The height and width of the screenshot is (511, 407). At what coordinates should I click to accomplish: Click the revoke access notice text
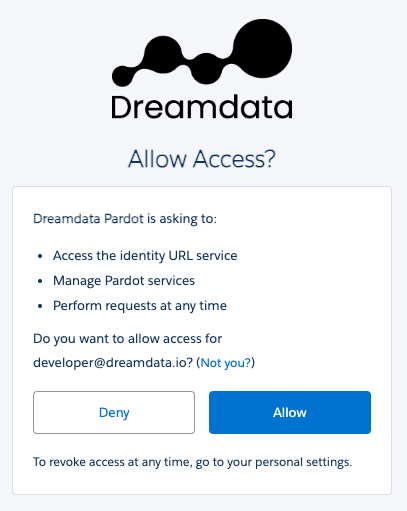[192, 462]
